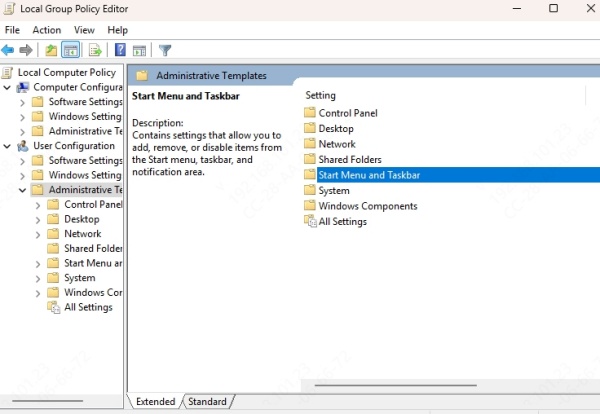Viewport: 600px width, 414px height.
Task: Open the Help menu
Action: (x=117, y=30)
